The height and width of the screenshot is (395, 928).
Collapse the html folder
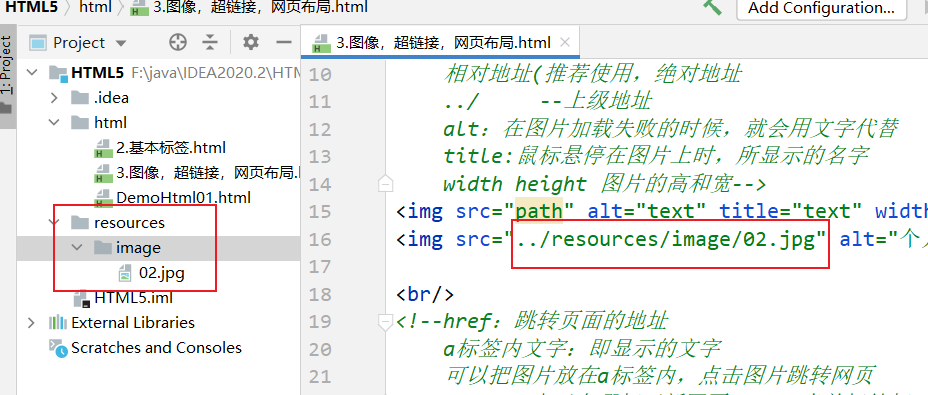[x=54, y=123]
